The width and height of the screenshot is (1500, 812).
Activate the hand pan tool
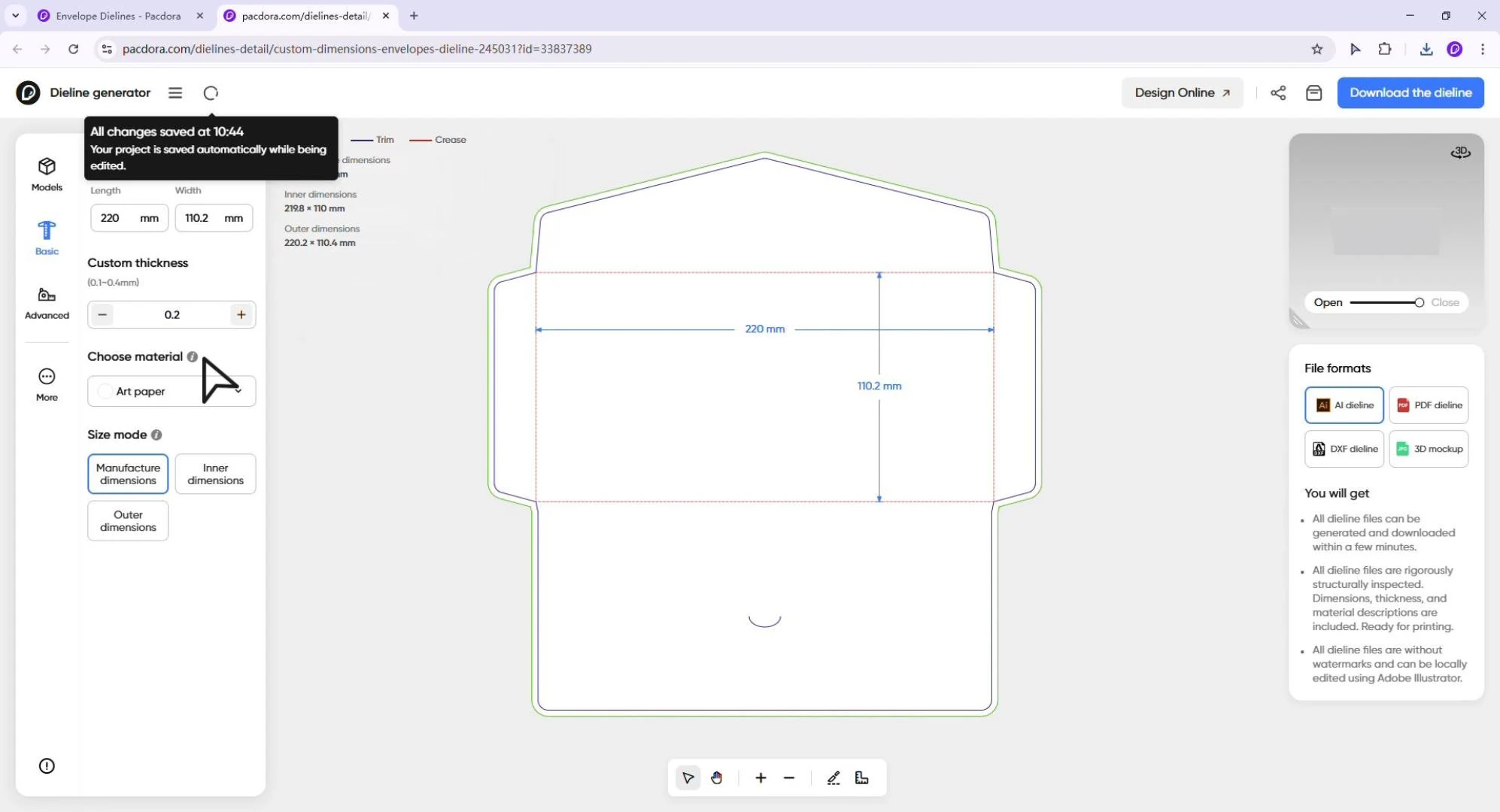click(x=716, y=778)
